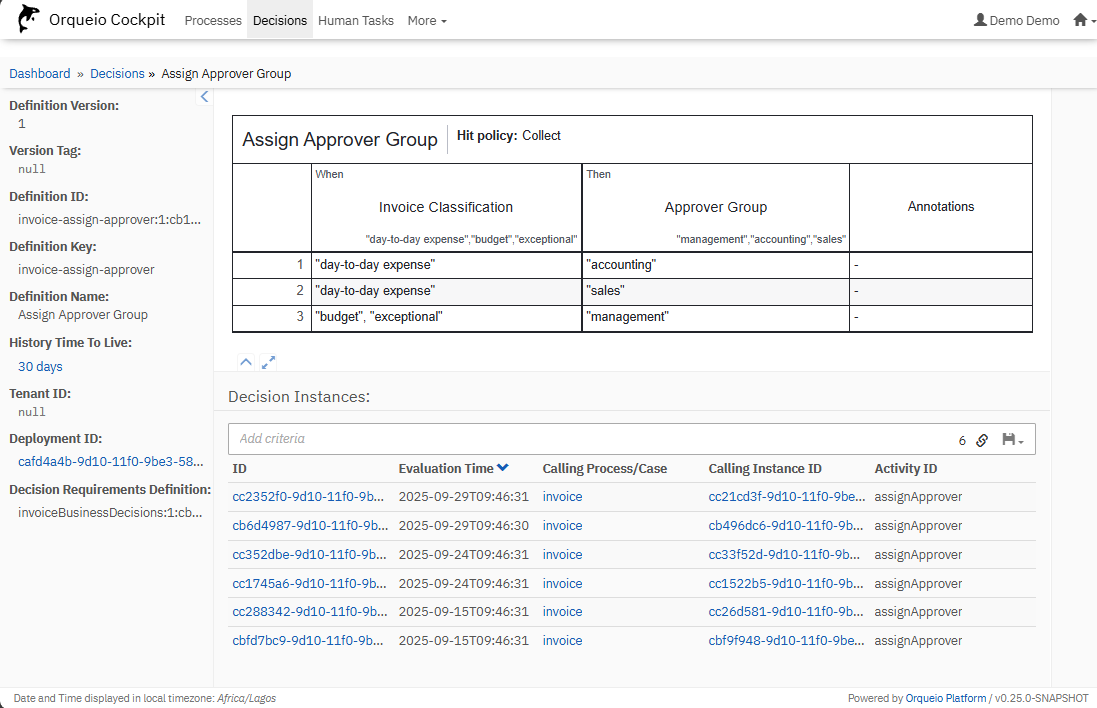1097x708 pixels.
Task: Click the Decisions breadcrumb link
Action: (117, 73)
